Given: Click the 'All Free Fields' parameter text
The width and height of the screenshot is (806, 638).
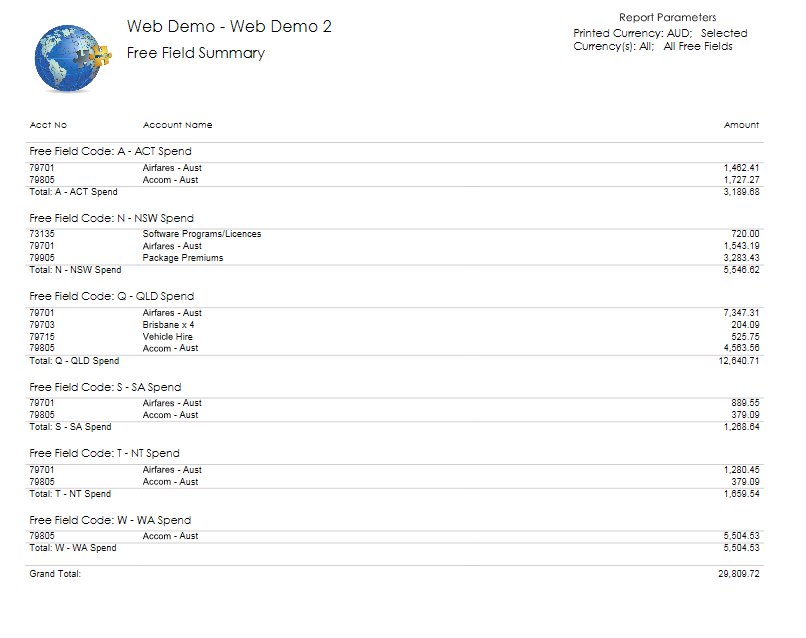Looking at the screenshot, I should coord(698,46).
